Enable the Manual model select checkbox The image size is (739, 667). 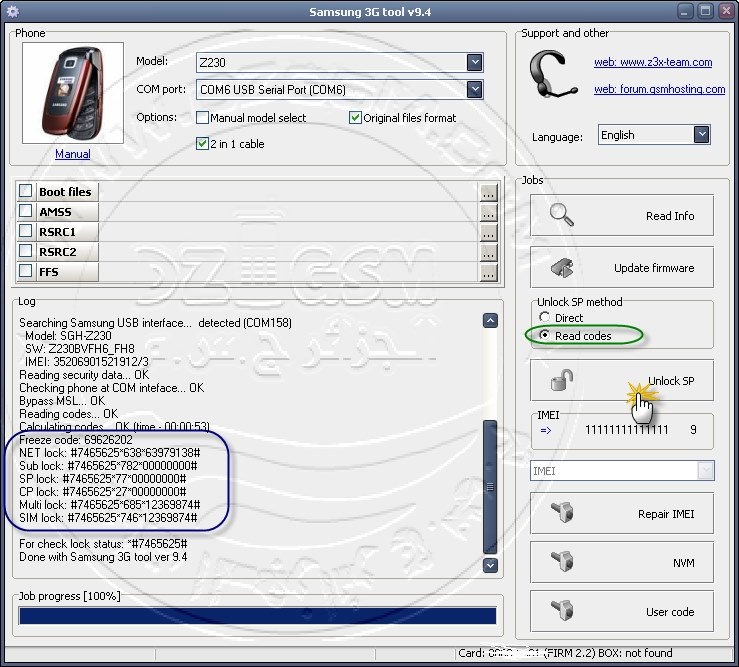202,117
